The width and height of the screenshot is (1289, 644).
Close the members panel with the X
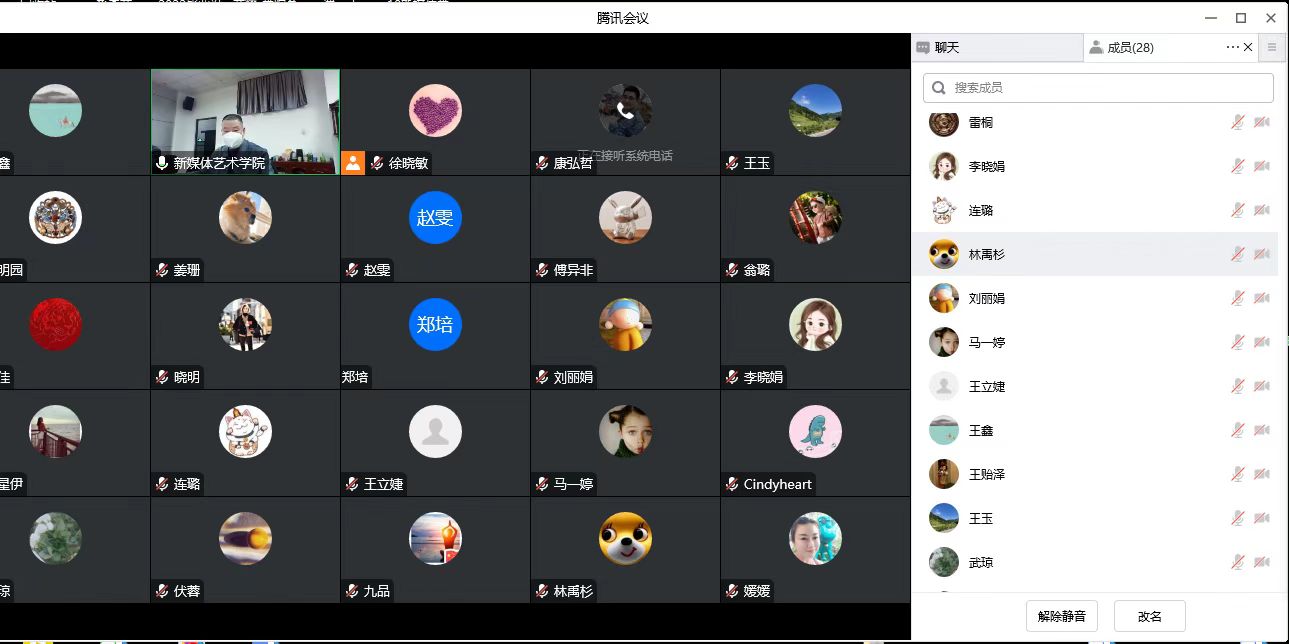click(x=1248, y=47)
